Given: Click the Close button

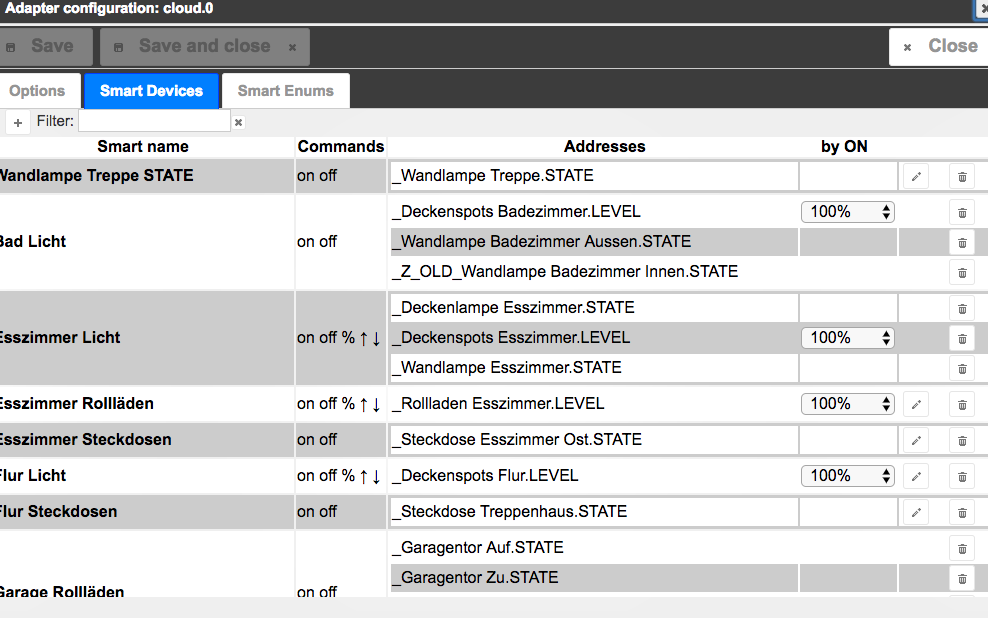Looking at the screenshot, I should pos(940,46).
